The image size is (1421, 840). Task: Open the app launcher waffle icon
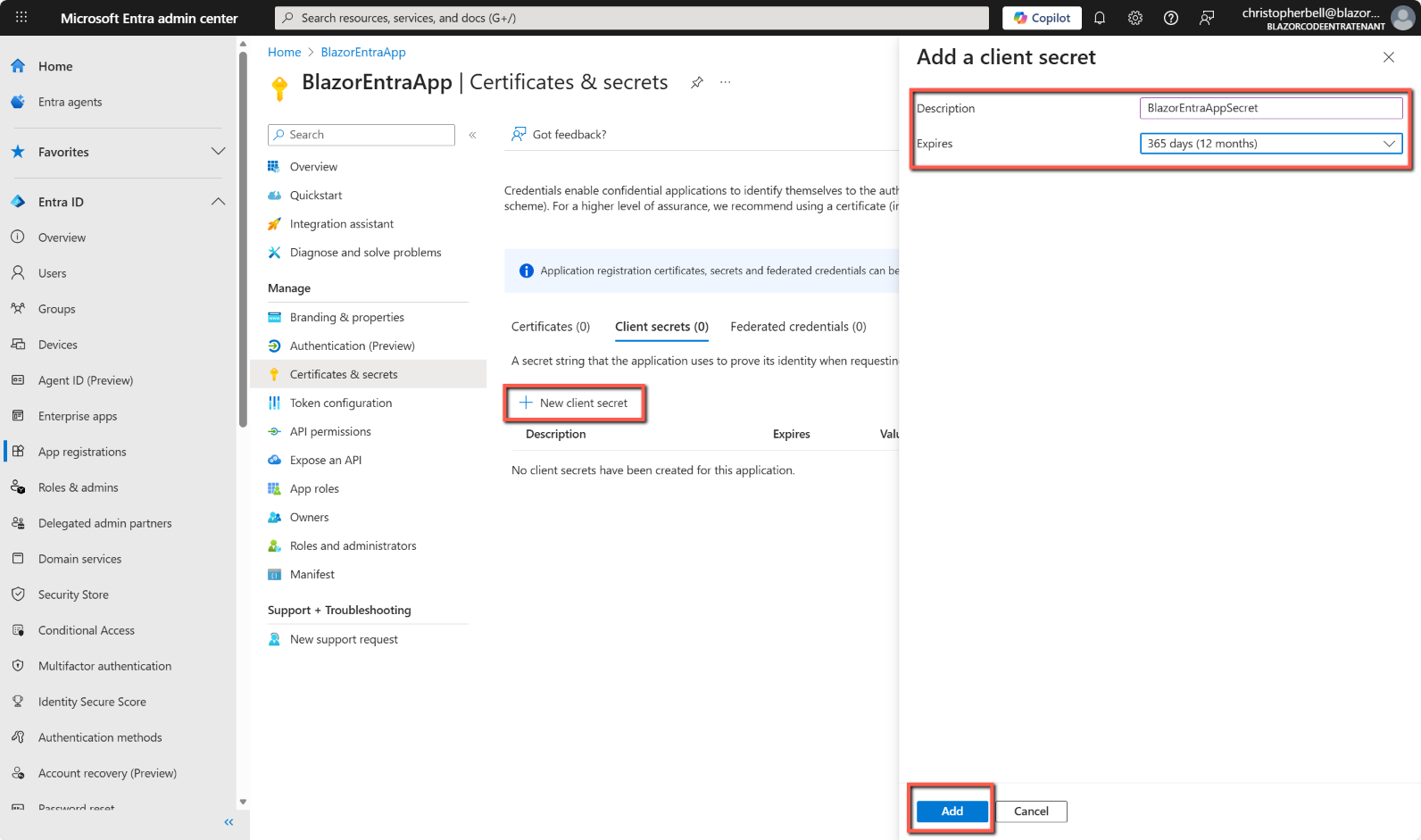point(21,18)
